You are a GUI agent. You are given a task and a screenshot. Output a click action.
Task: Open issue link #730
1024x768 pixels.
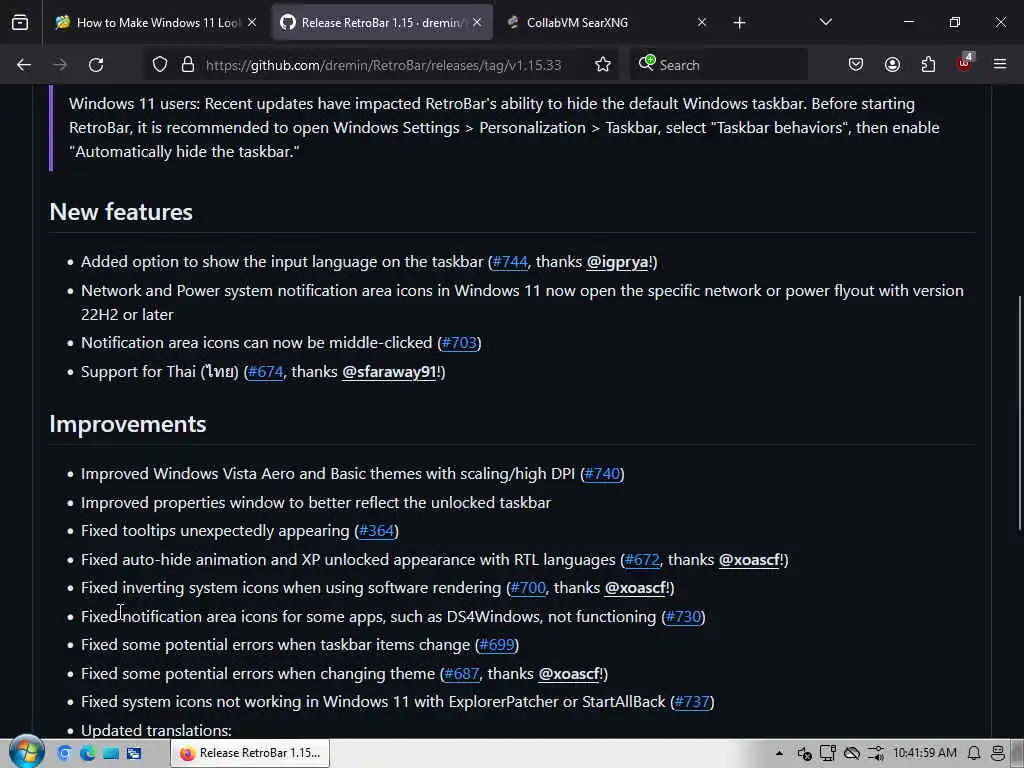[683, 616]
